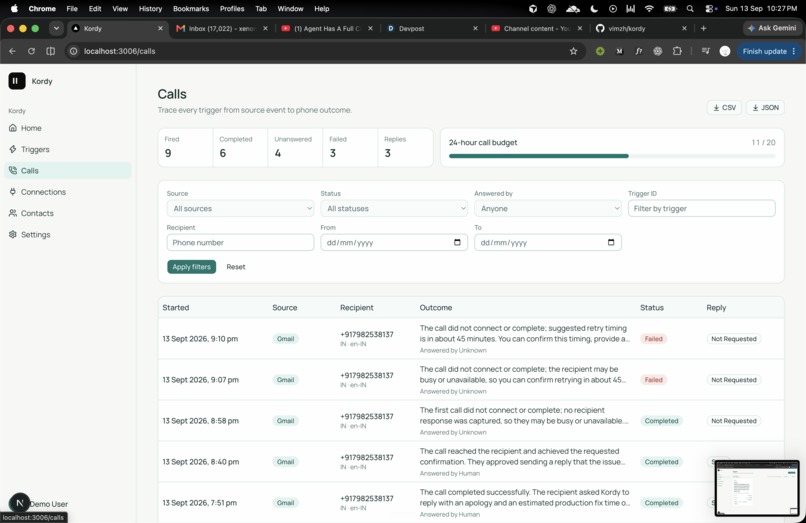The width and height of the screenshot is (806, 523).
Task: Apply filters to the calls list
Action: click(191, 267)
